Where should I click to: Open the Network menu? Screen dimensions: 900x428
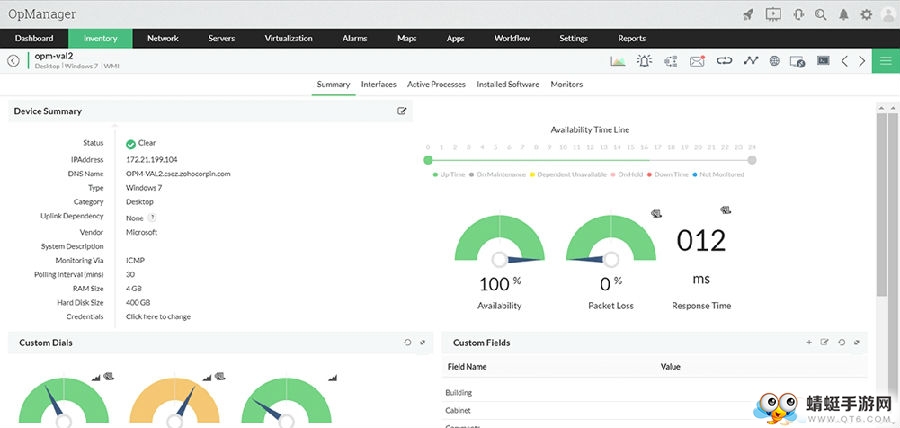pos(163,38)
